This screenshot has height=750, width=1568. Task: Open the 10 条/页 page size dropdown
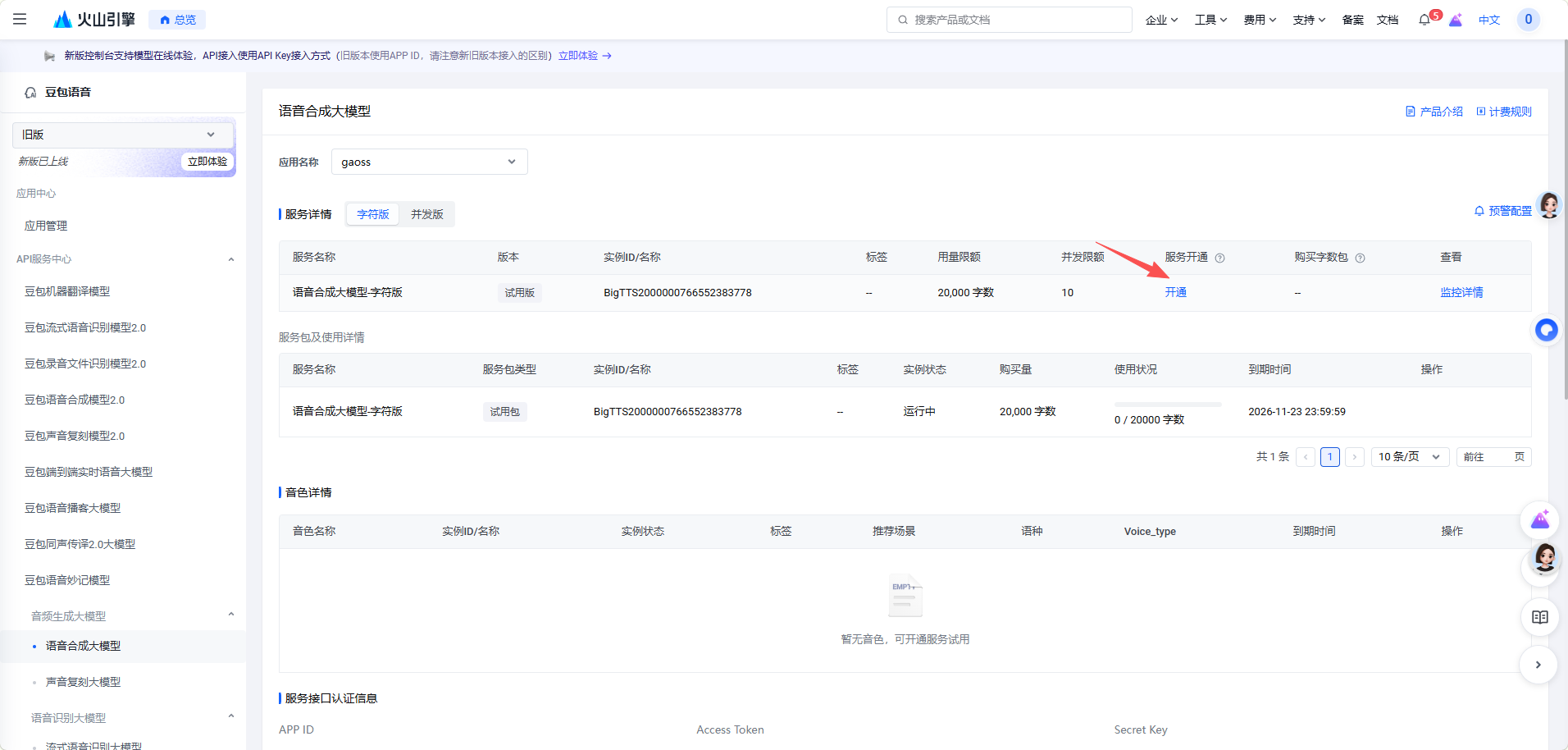point(1411,457)
